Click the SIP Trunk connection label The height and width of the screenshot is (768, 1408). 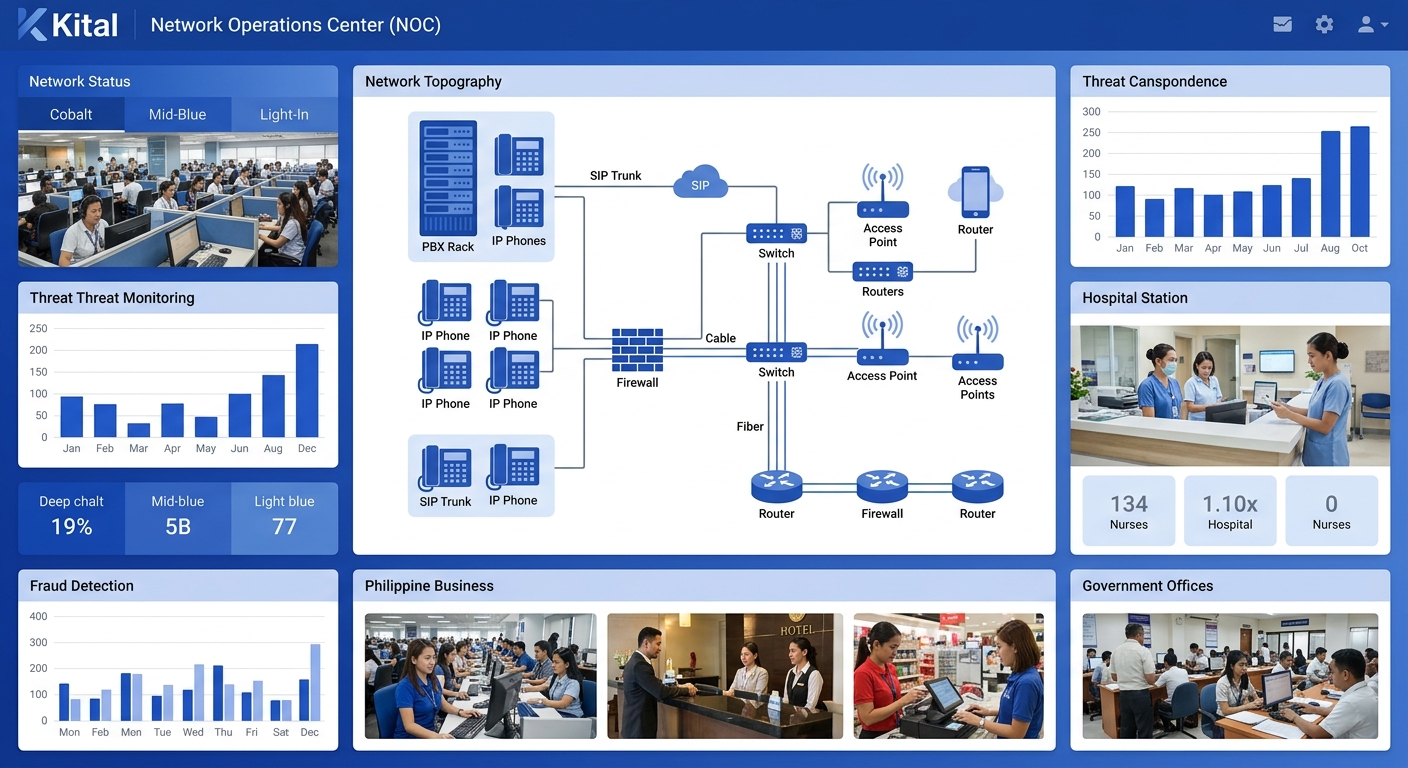[x=616, y=175]
